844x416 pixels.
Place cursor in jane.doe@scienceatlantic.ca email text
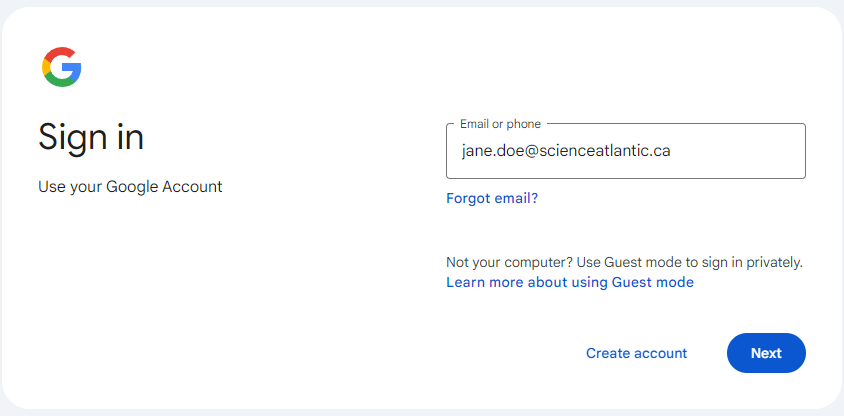(x=566, y=151)
